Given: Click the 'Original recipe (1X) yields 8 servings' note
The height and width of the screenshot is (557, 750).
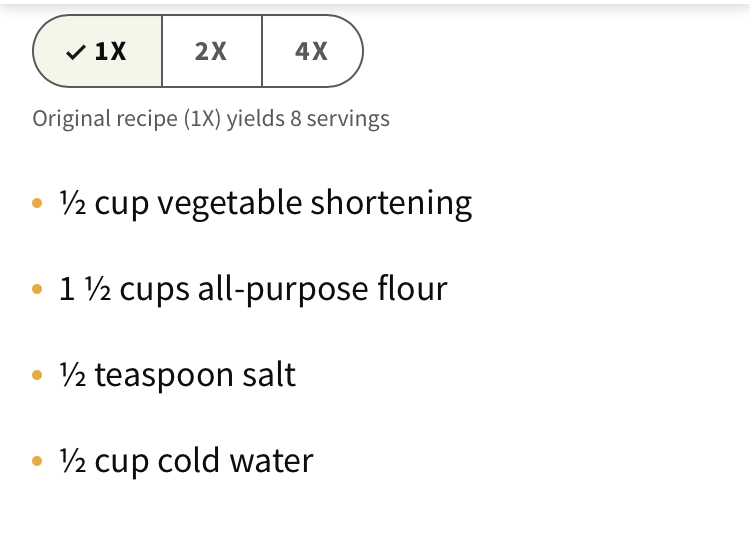Looking at the screenshot, I should (x=211, y=119).
